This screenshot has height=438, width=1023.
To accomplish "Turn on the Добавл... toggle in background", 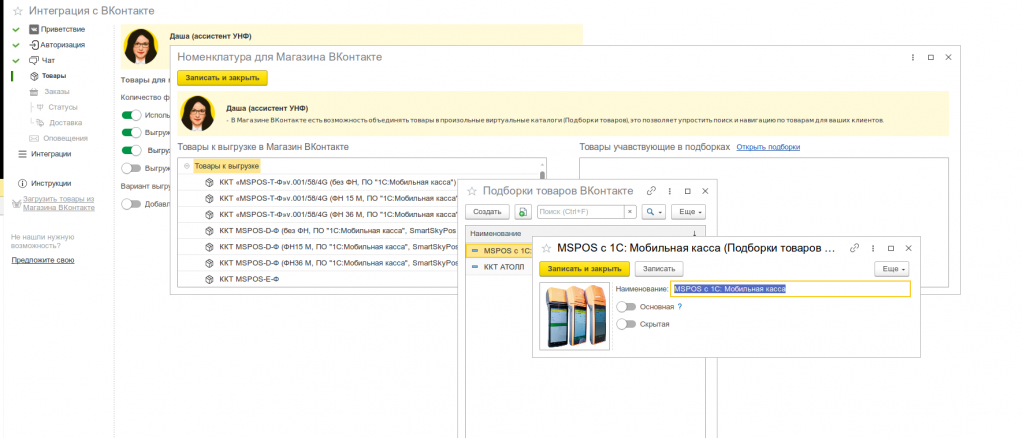I will (132, 204).
